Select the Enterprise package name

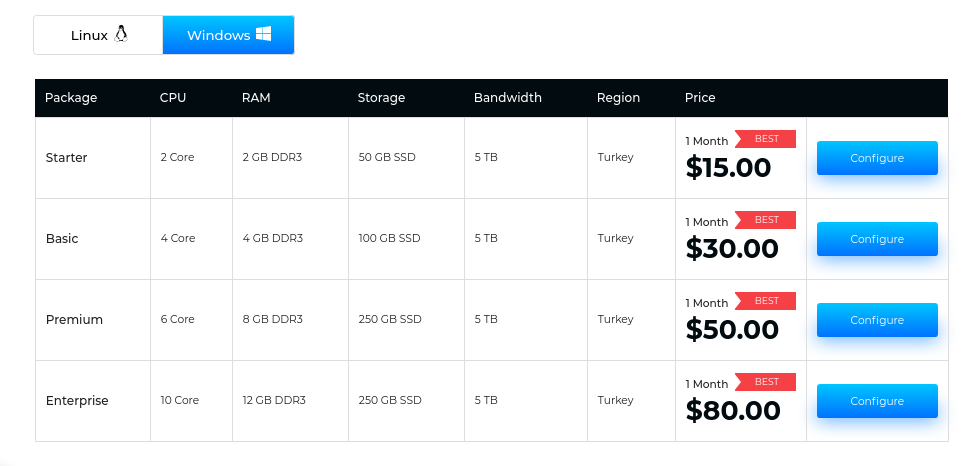[77, 401]
